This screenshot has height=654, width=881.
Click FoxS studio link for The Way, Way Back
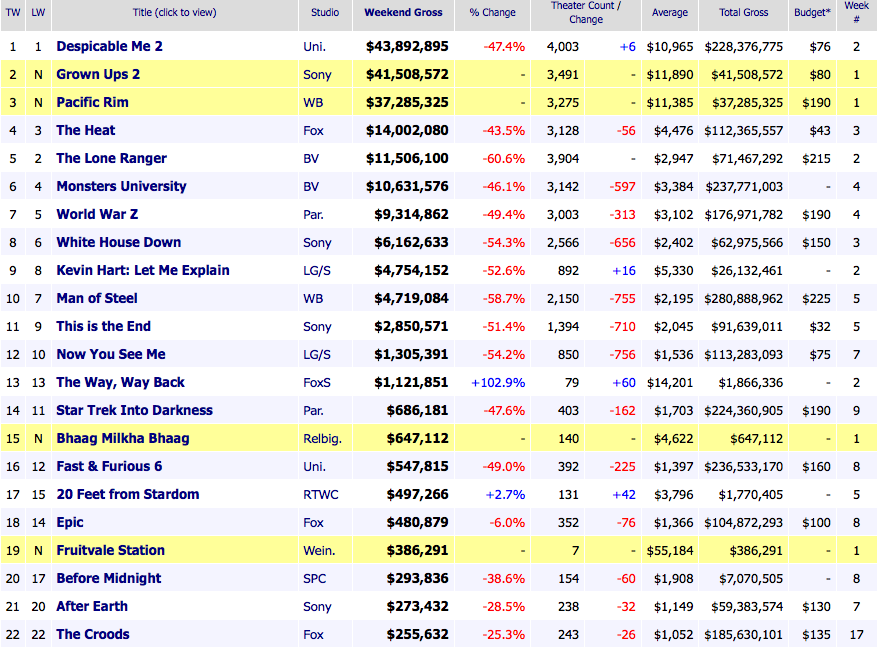(317, 383)
